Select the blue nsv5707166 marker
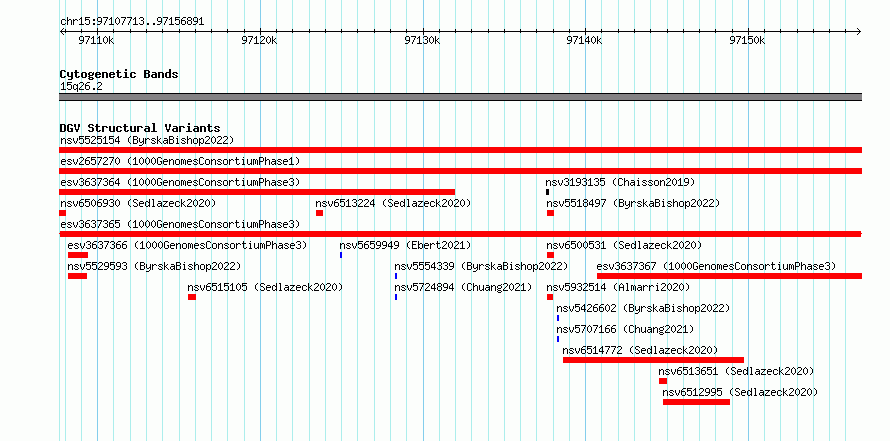890x441 pixels. tap(558, 339)
